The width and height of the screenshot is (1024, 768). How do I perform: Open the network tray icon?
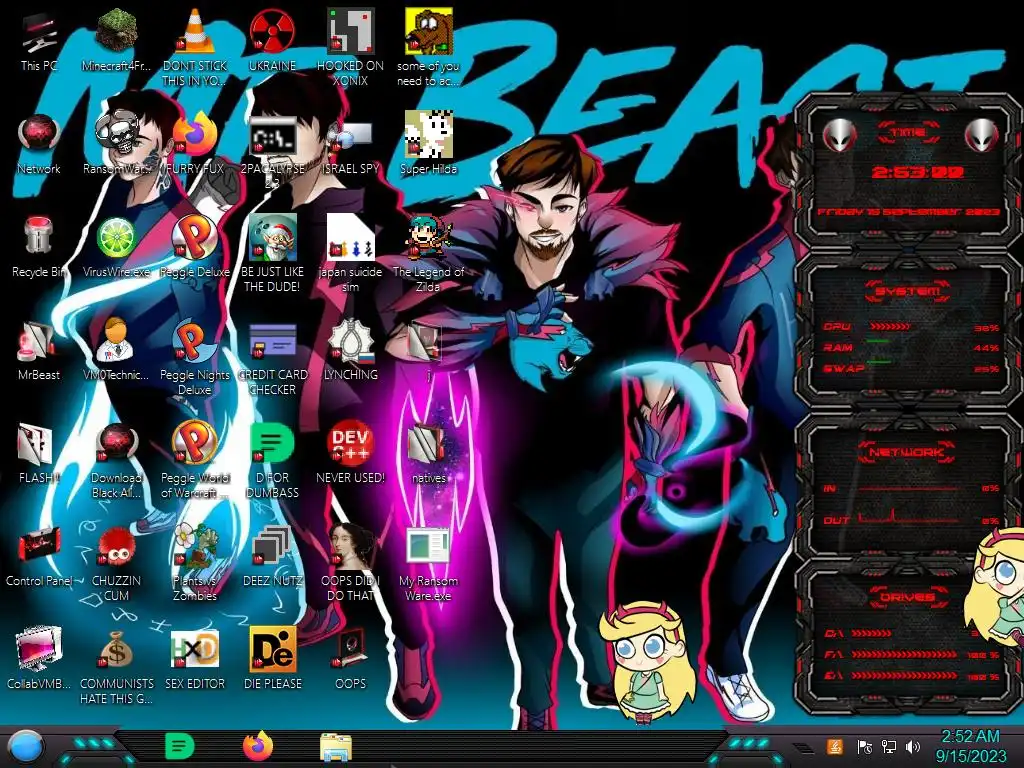(888, 747)
